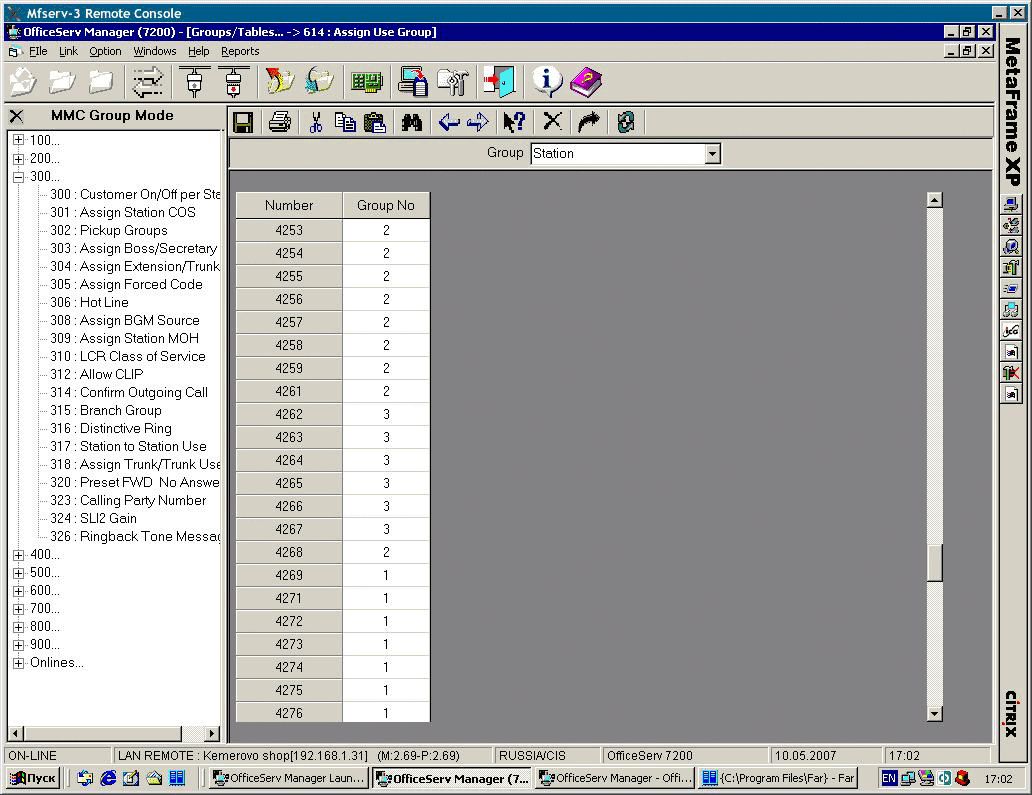Click the first connect plug icon

coord(194,82)
